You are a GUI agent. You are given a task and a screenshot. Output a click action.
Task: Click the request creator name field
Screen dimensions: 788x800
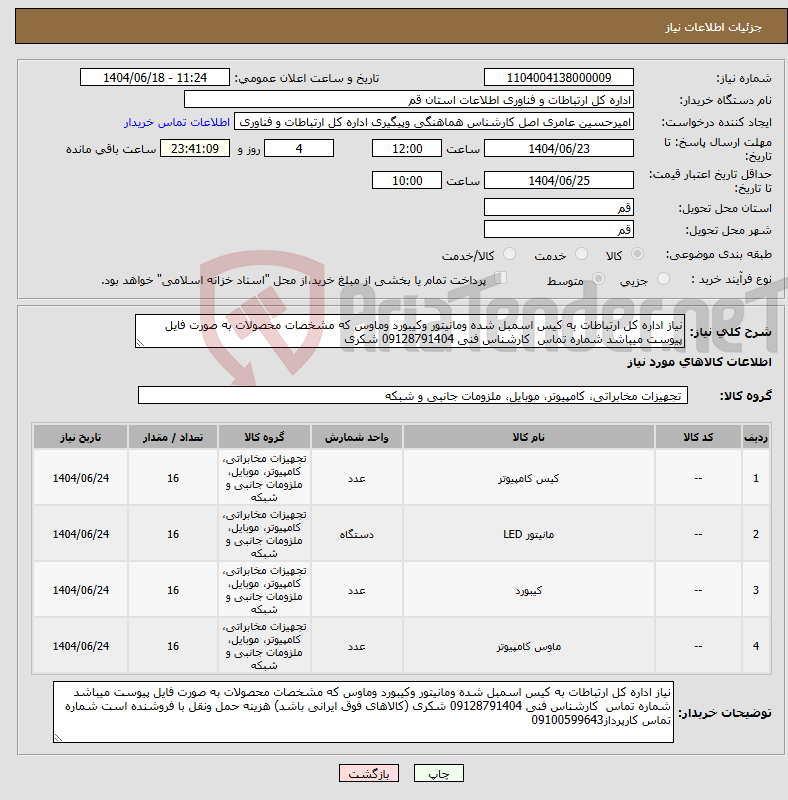434,122
